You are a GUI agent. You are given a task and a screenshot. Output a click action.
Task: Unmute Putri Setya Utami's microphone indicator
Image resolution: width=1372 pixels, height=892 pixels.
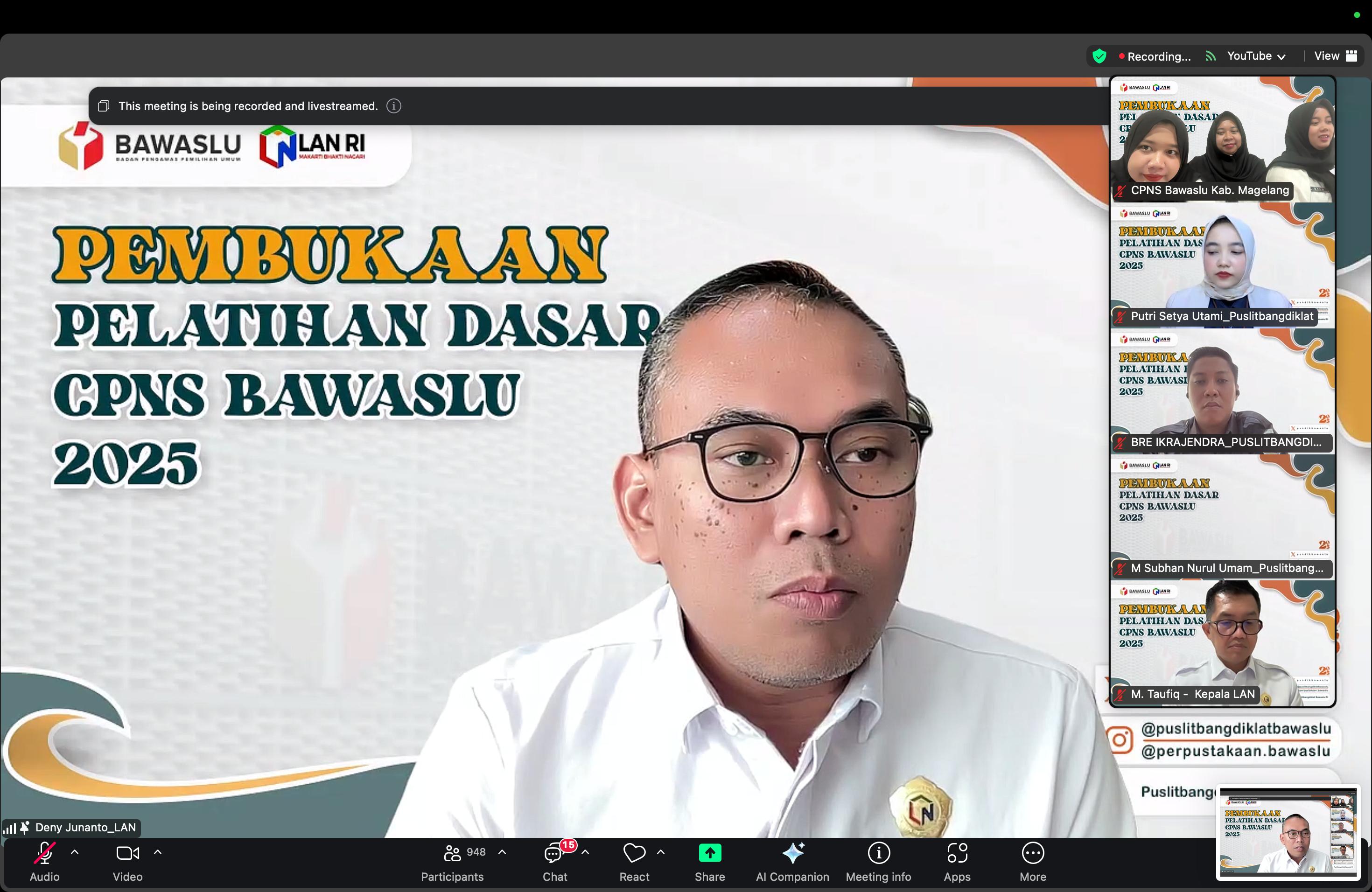[1120, 316]
